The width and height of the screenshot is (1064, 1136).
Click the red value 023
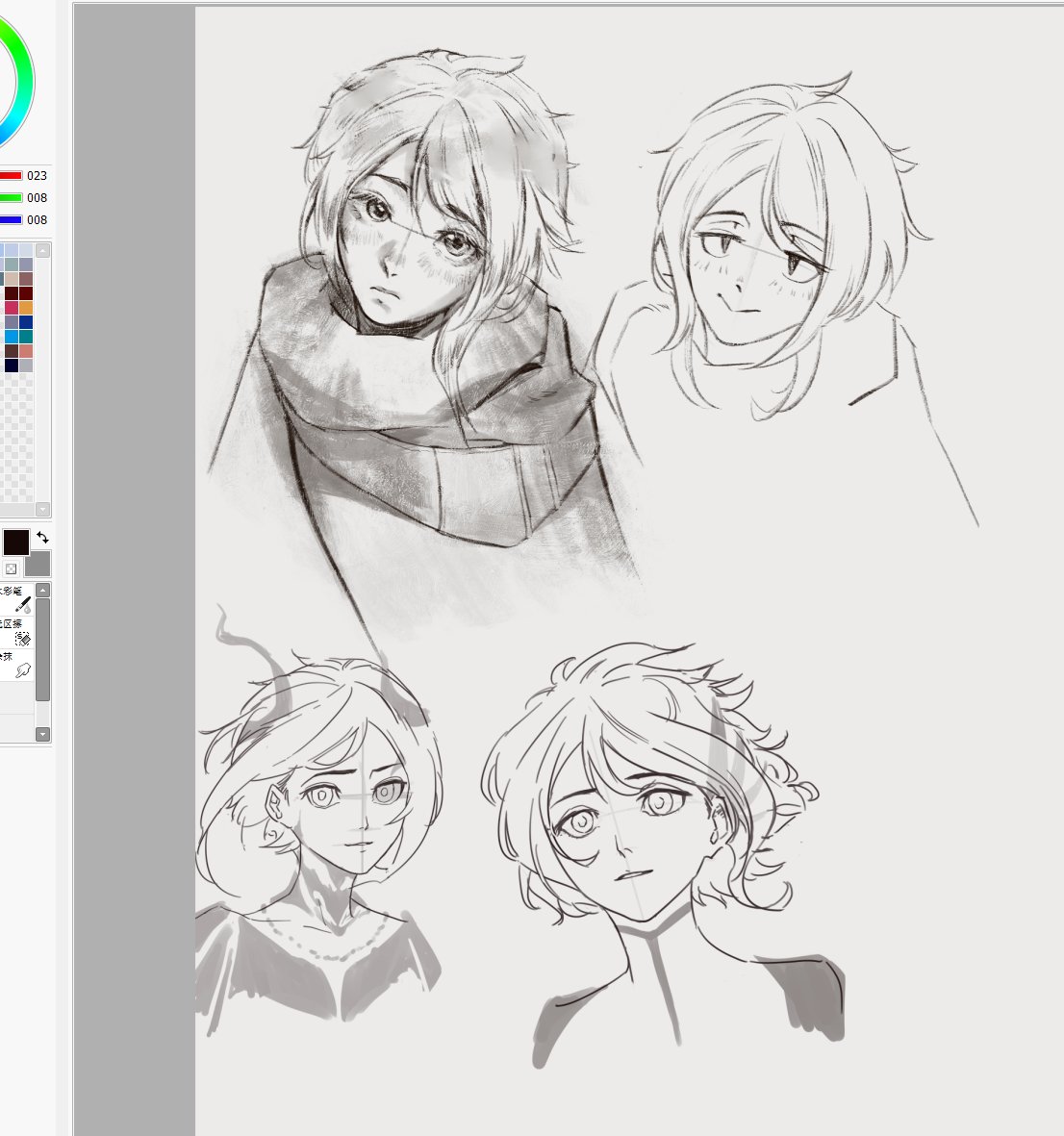[37, 175]
